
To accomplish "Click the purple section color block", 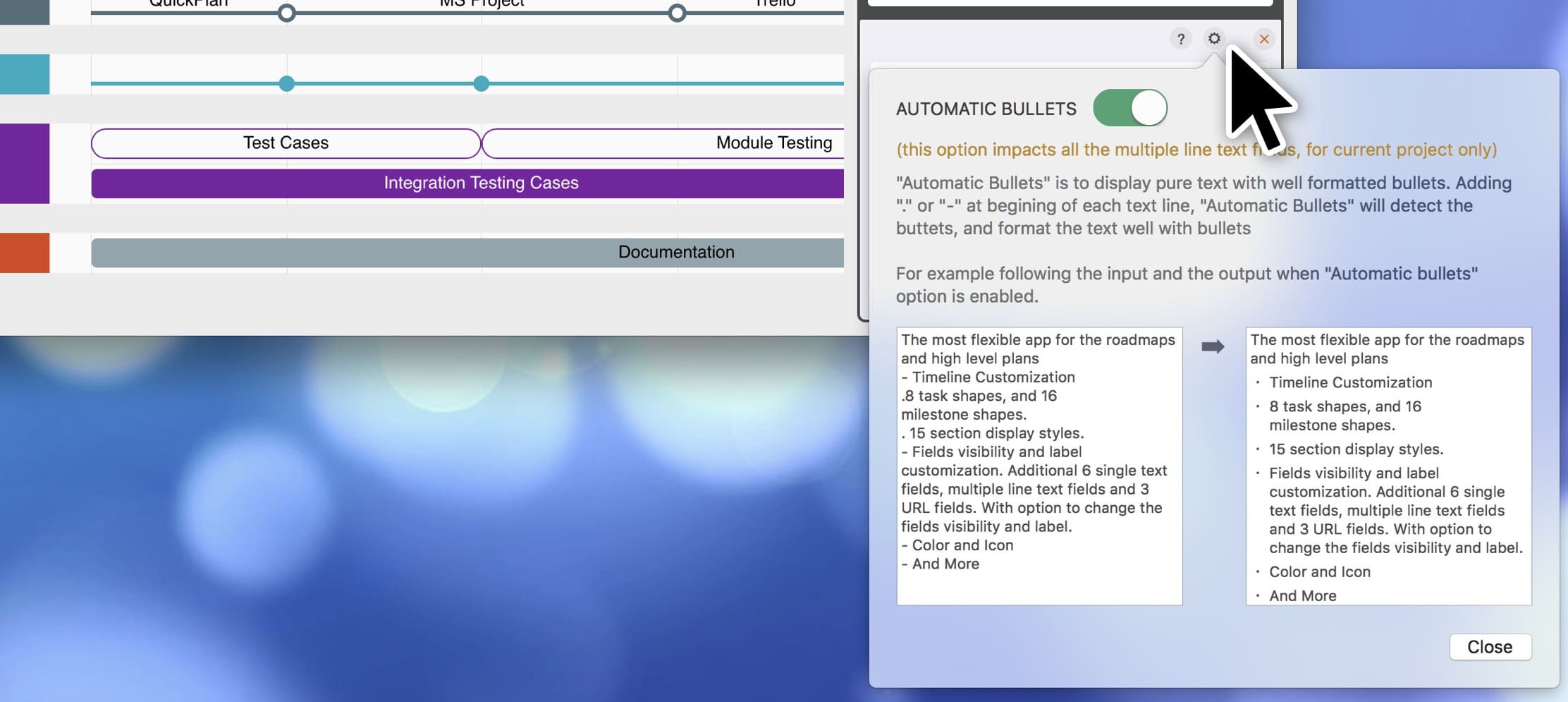I will click(x=25, y=164).
